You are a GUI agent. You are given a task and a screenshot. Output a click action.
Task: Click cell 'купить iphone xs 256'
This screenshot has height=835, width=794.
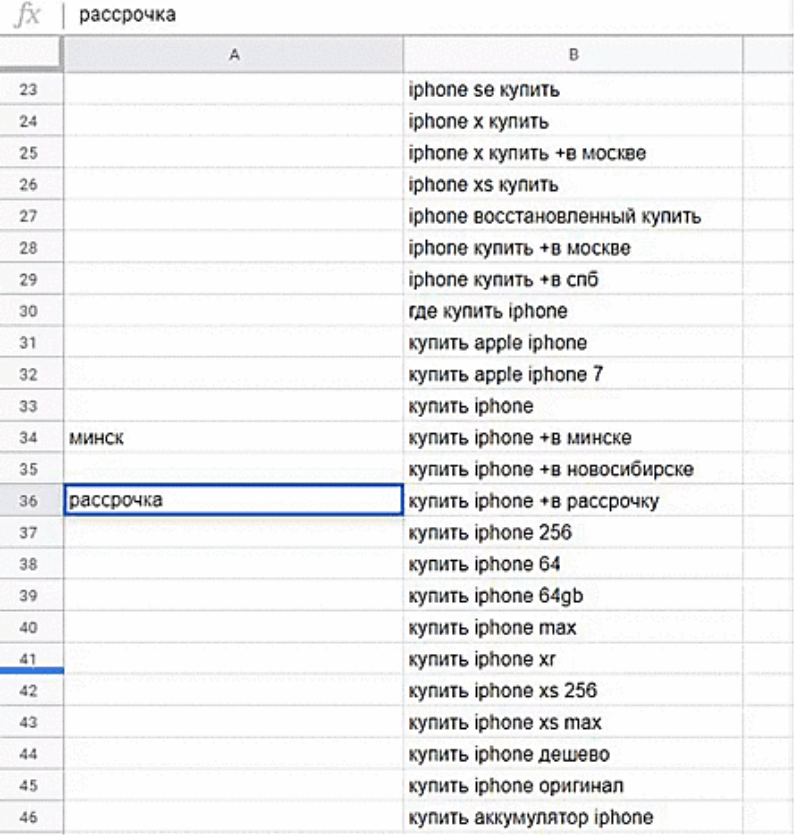573,690
